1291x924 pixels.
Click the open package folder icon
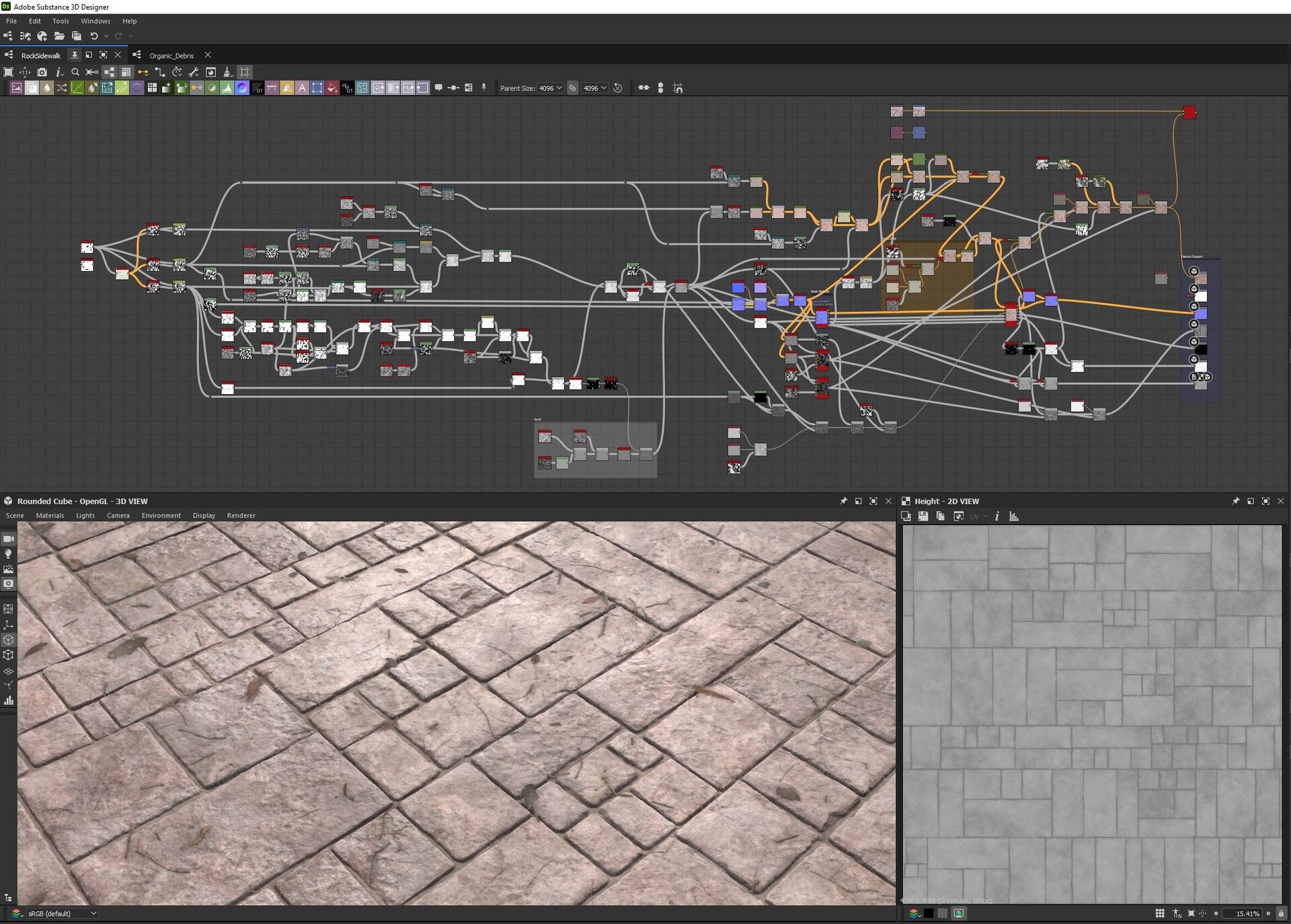59,36
